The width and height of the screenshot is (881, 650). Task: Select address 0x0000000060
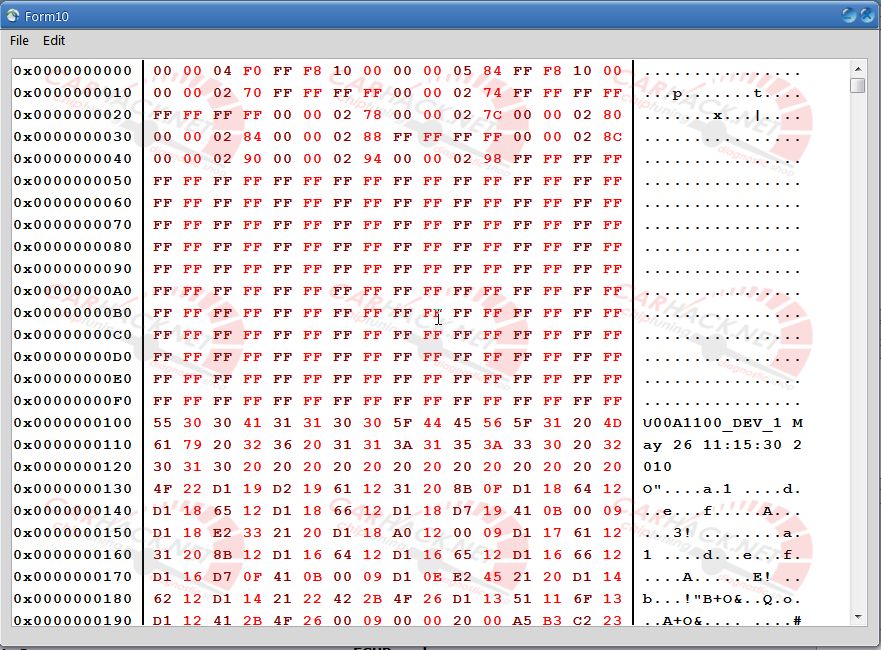73,203
